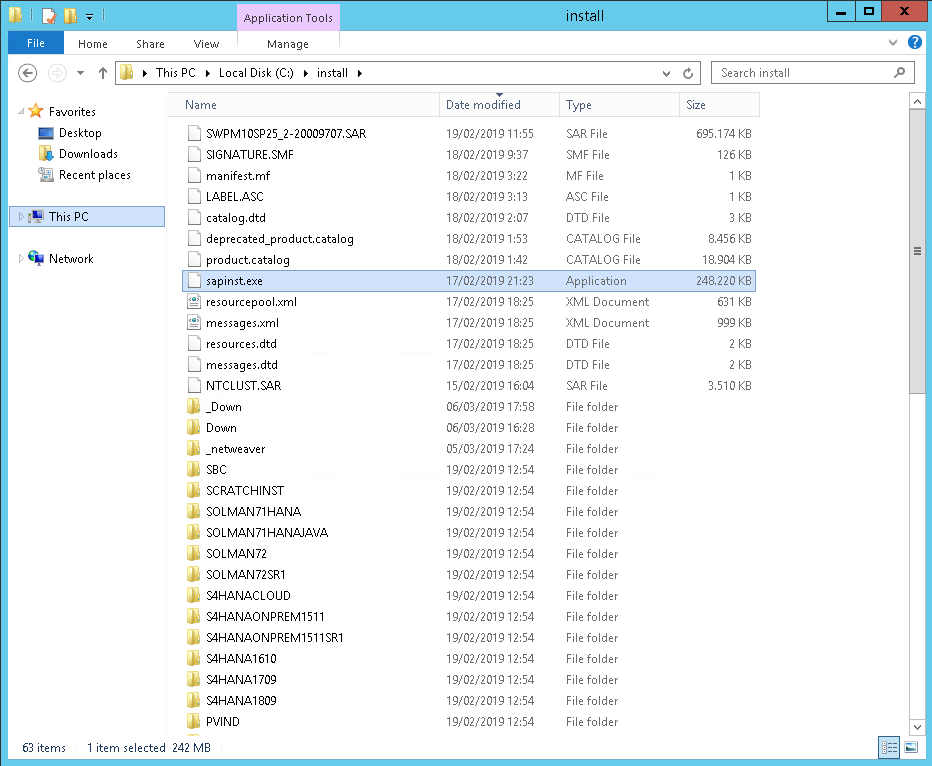
Task: Open the recent locations dropdown
Action: [x=80, y=73]
